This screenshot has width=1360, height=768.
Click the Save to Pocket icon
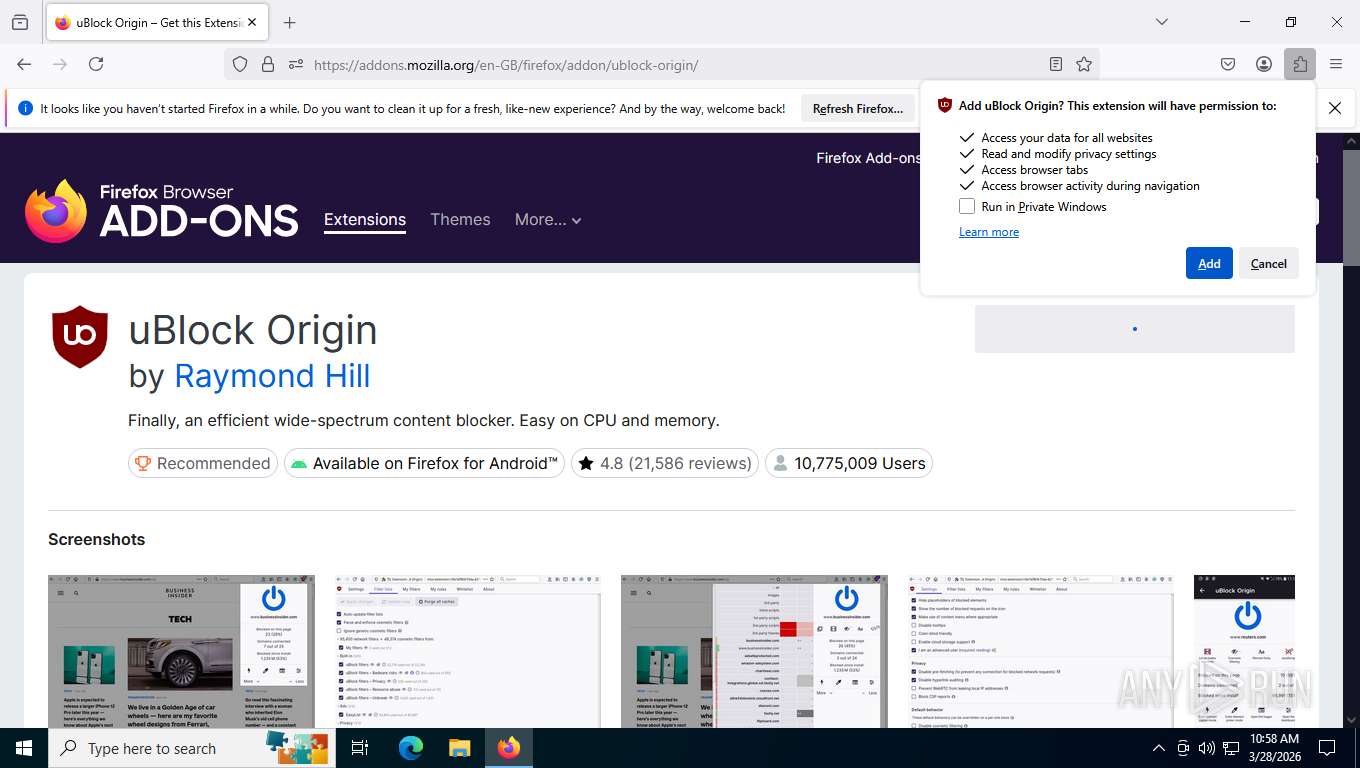(1228, 64)
